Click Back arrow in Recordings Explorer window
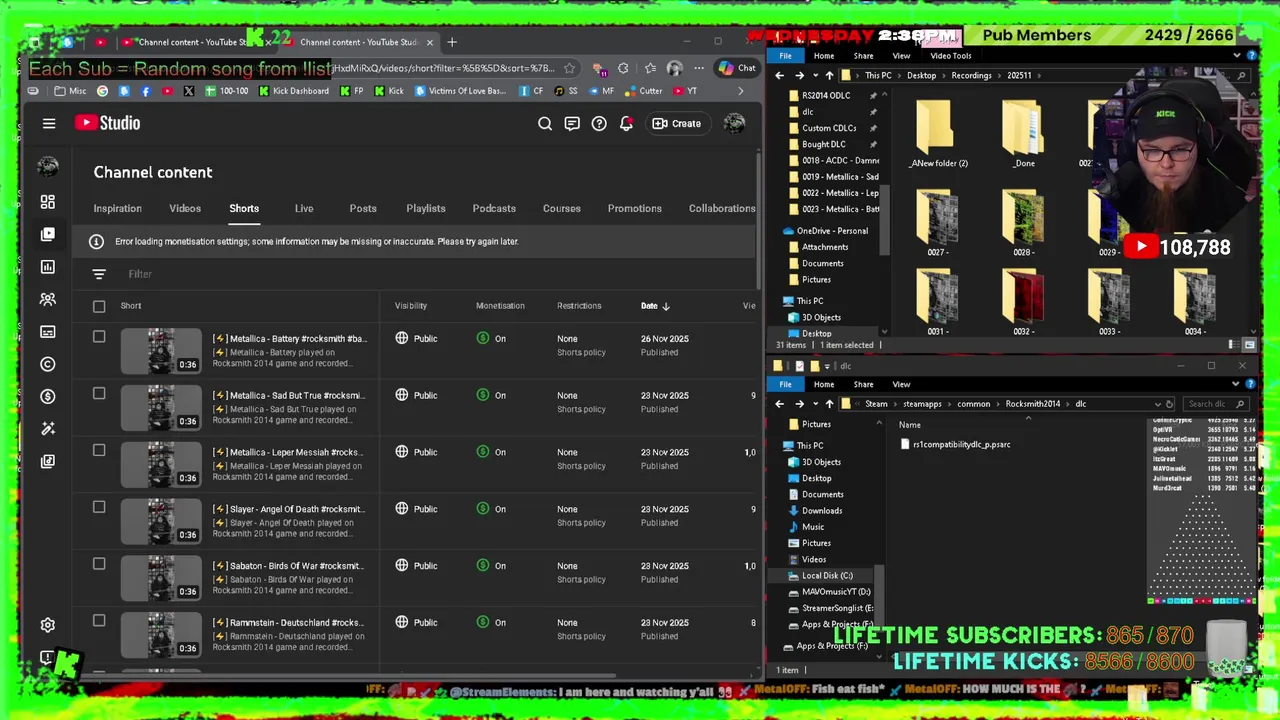 (780, 75)
